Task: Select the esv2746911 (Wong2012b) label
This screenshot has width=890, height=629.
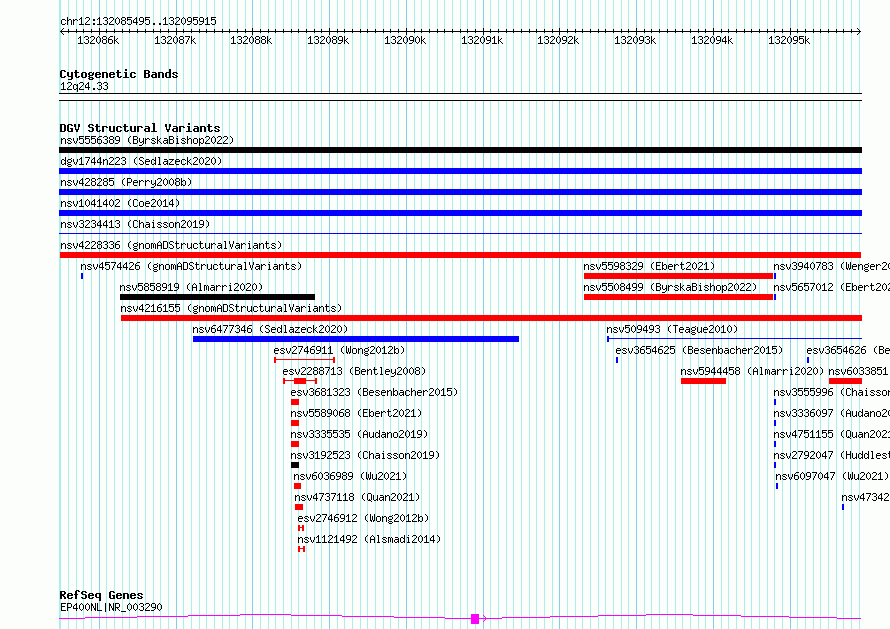Action: click(339, 350)
